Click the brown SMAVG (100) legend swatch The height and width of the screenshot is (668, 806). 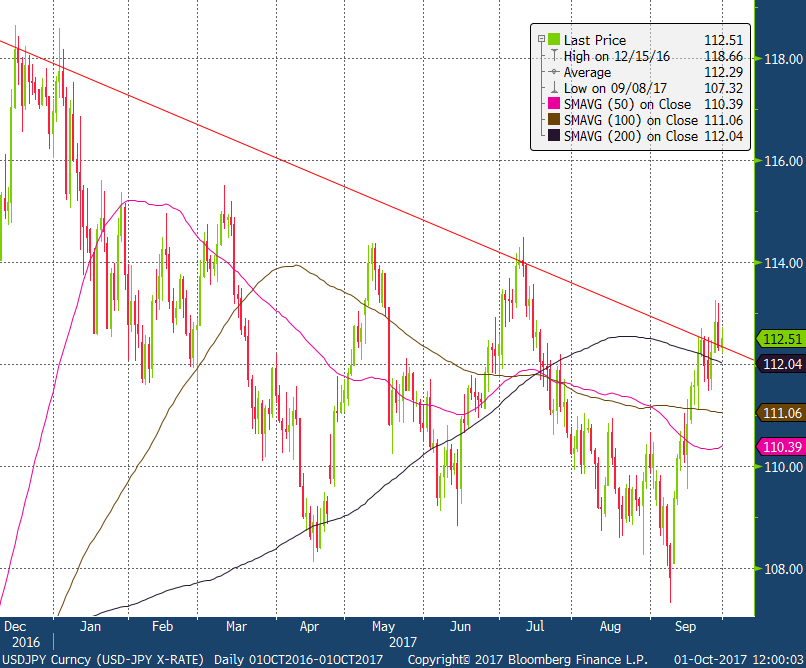[x=554, y=120]
